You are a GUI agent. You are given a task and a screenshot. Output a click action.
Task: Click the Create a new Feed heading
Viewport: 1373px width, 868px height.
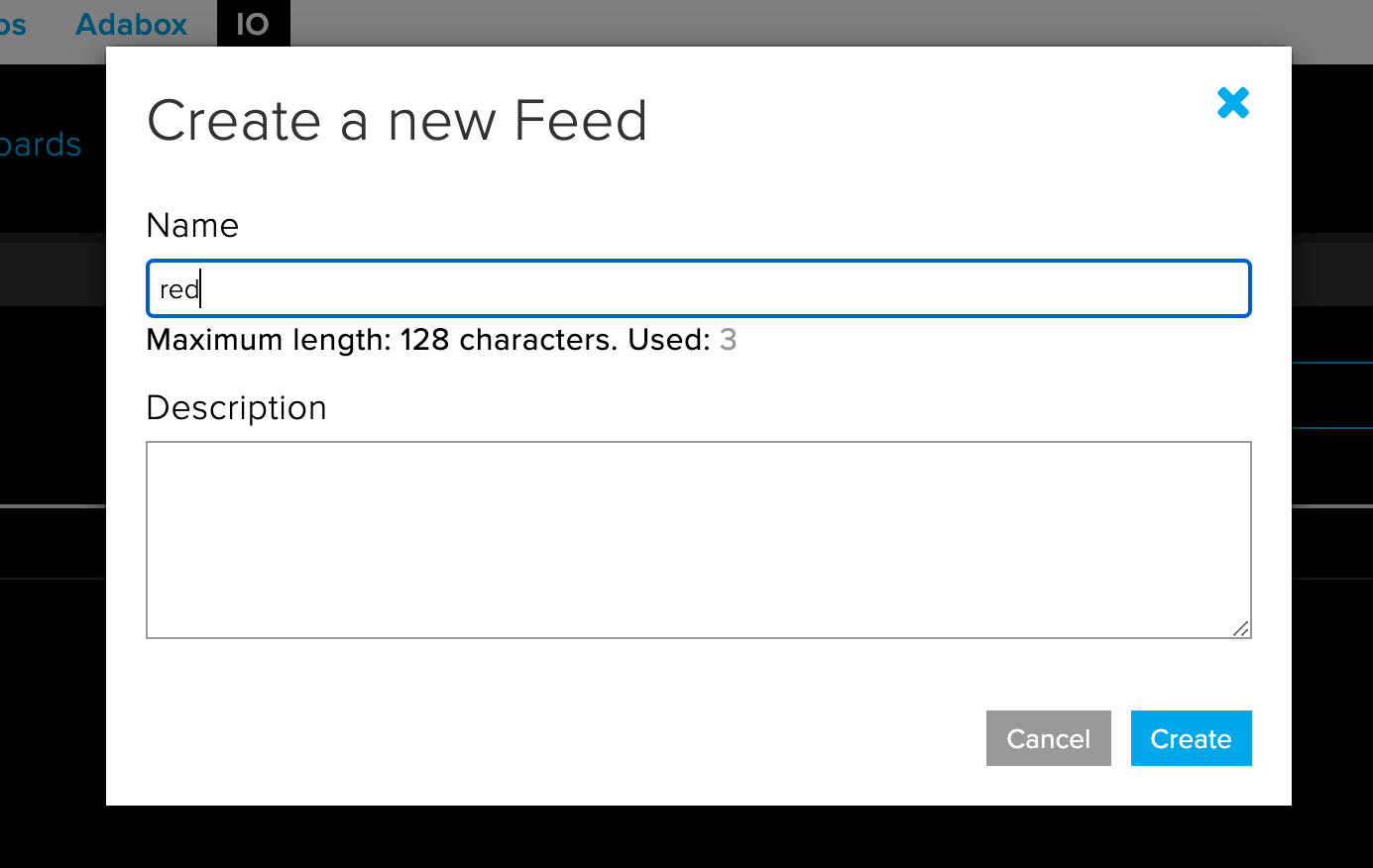point(397,121)
